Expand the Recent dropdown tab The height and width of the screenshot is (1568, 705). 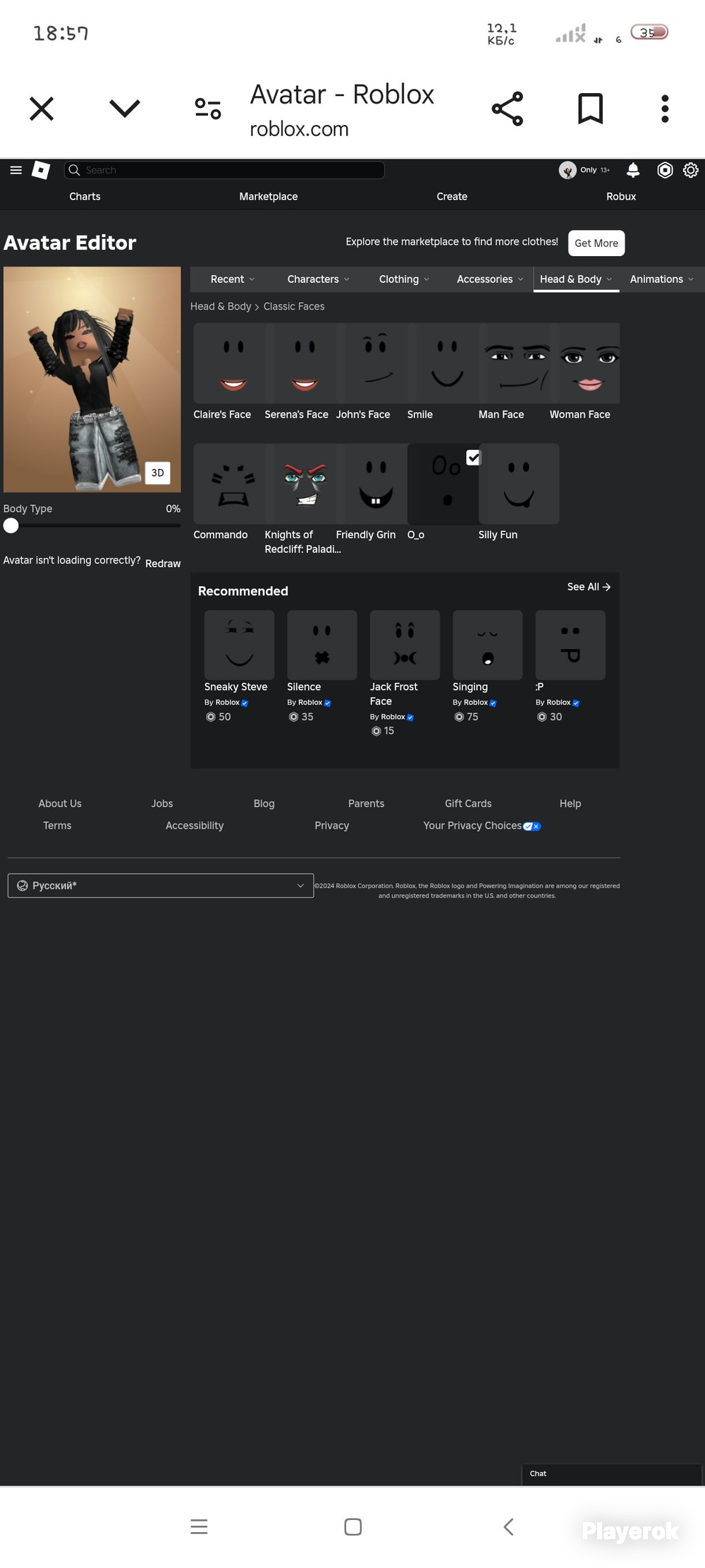[232, 279]
